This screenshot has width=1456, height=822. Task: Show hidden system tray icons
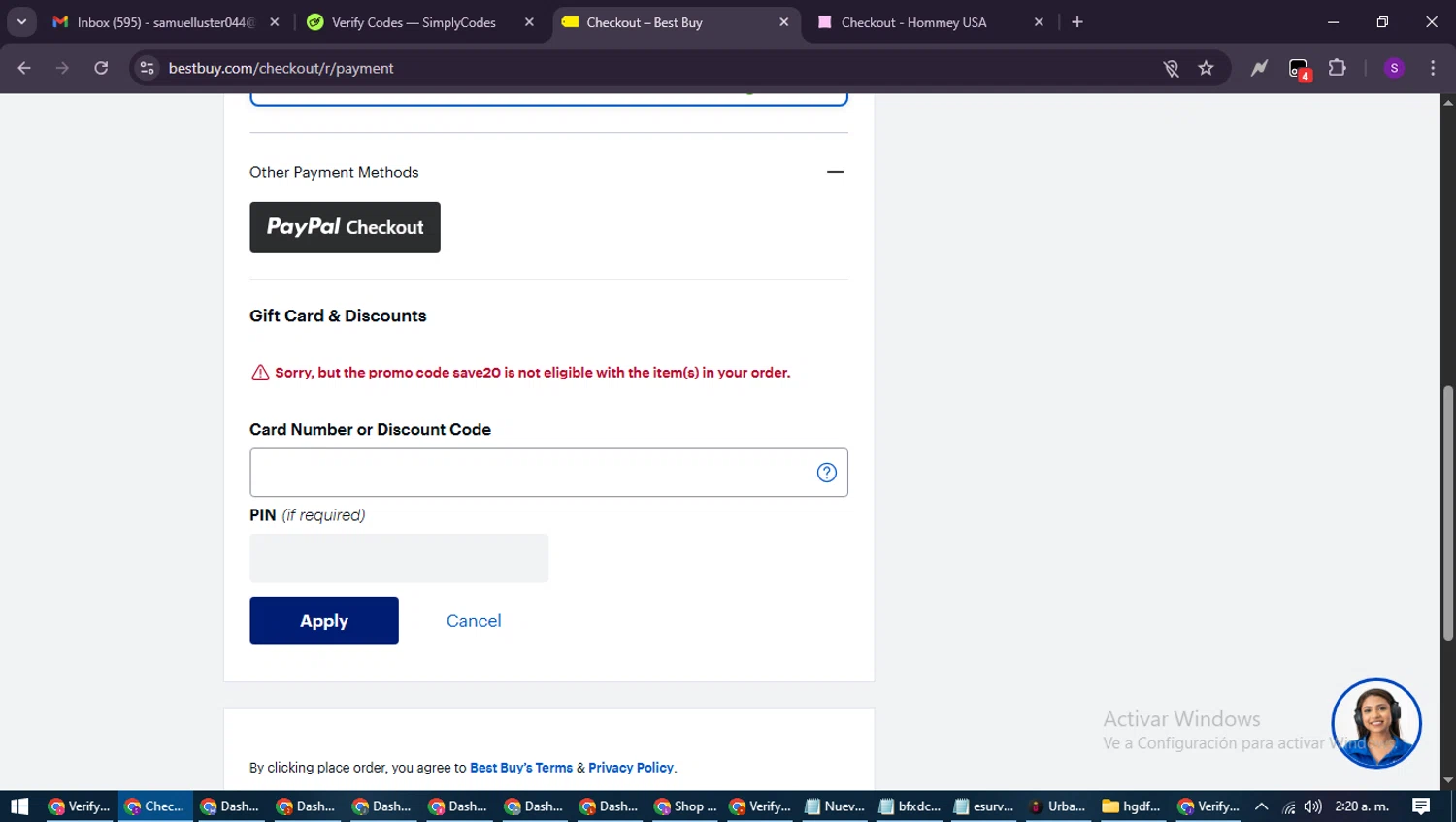(1262, 806)
